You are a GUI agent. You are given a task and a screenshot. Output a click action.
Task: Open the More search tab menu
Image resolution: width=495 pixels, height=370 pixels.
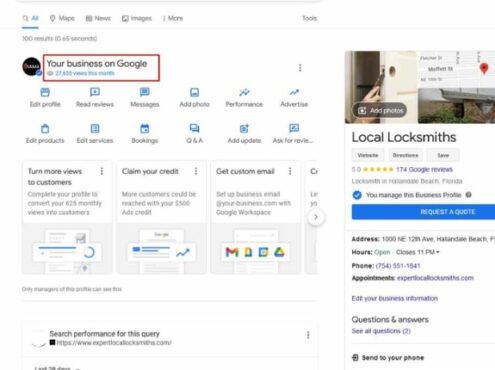point(173,18)
